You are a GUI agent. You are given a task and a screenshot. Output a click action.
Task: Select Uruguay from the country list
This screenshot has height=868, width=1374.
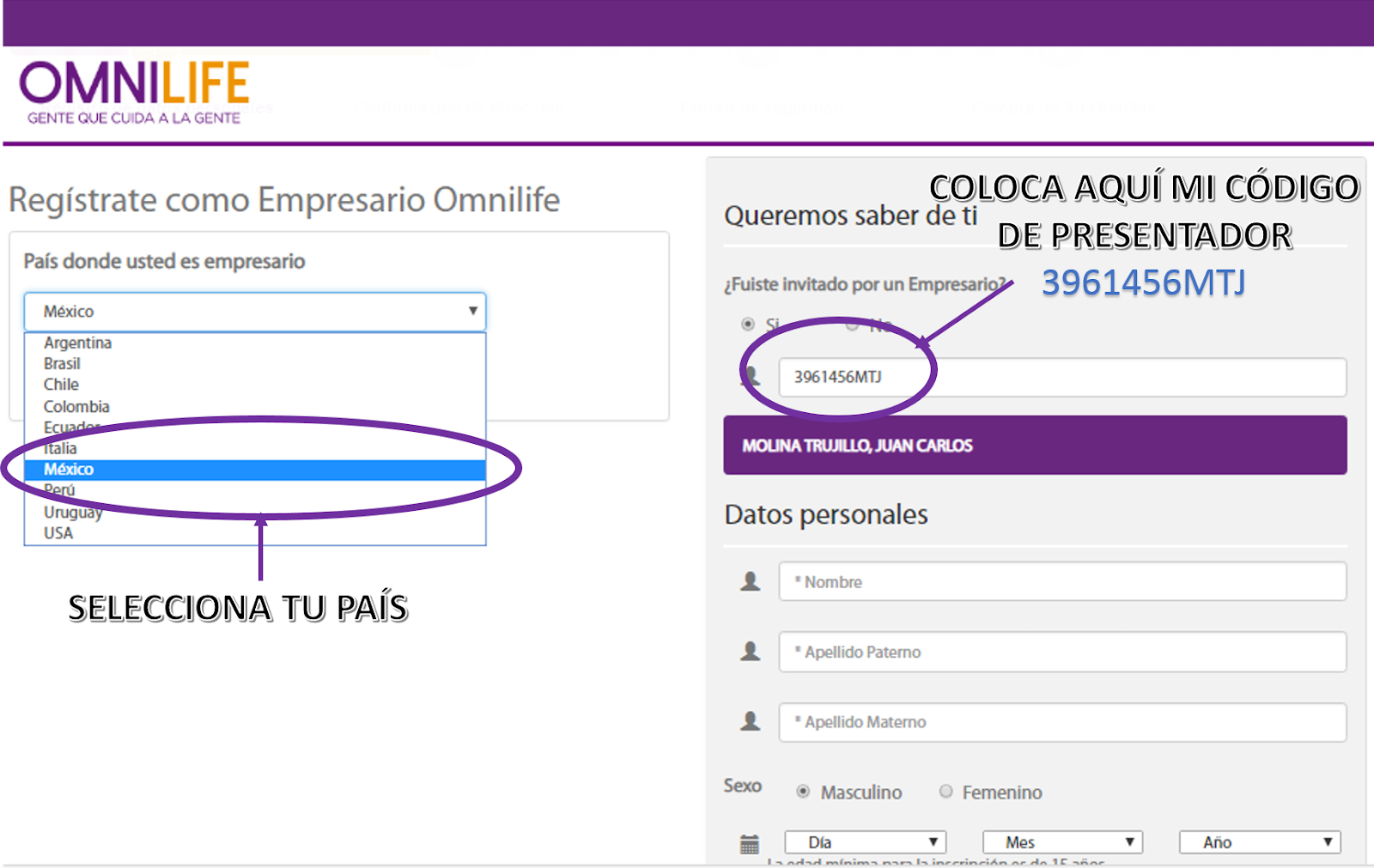(x=255, y=512)
